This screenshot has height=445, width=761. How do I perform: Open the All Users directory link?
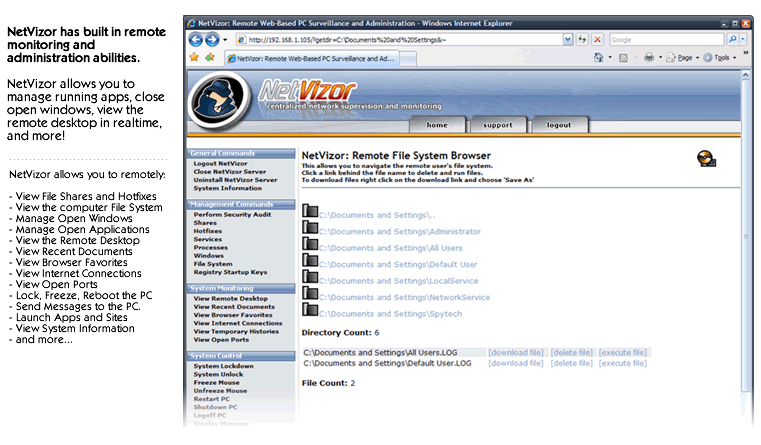click(391, 246)
